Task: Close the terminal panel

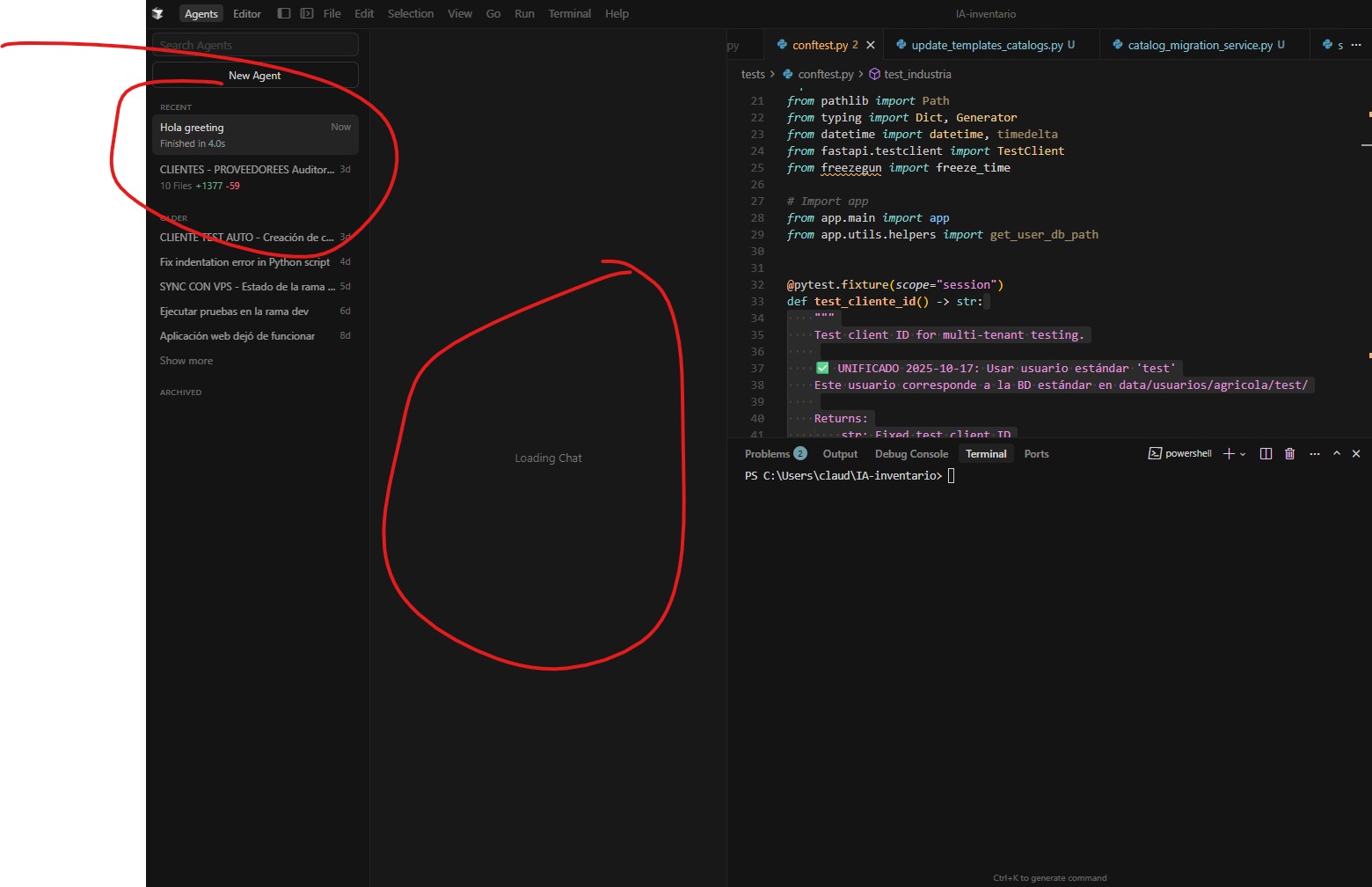Action: click(x=1356, y=454)
